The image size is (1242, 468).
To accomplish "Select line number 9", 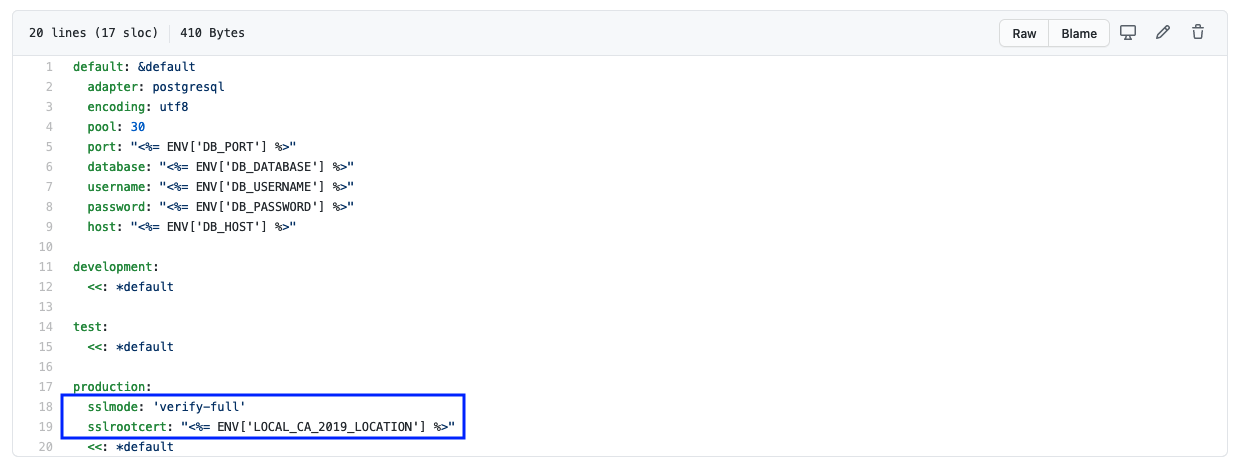I will (48, 227).
